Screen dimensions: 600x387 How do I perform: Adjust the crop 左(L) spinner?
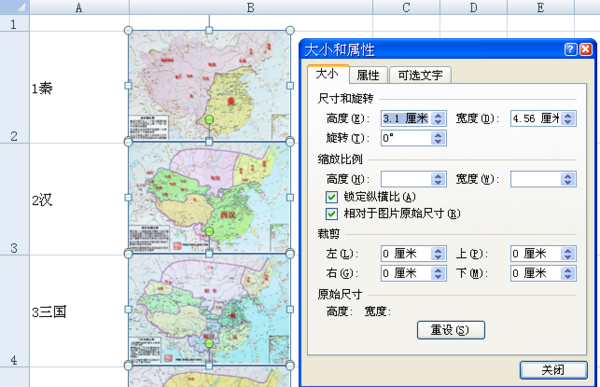439,253
